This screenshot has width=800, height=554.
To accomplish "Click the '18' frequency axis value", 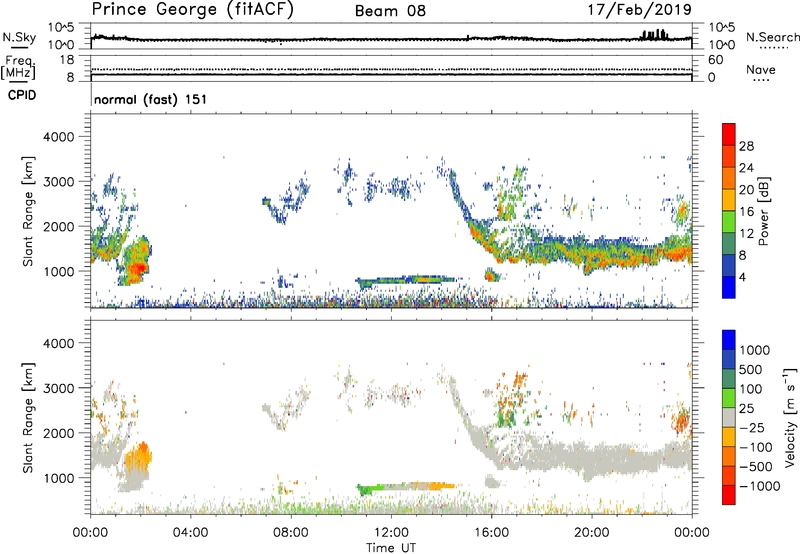I will tap(67, 60).
